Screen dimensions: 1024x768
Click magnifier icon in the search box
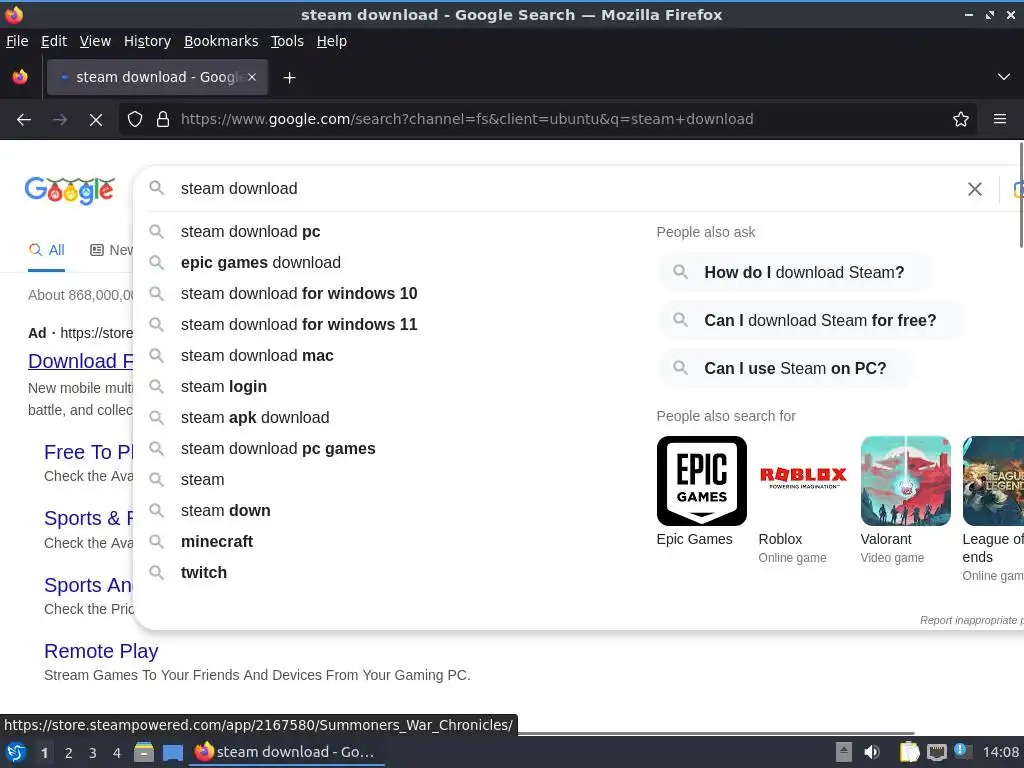click(x=156, y=188)
